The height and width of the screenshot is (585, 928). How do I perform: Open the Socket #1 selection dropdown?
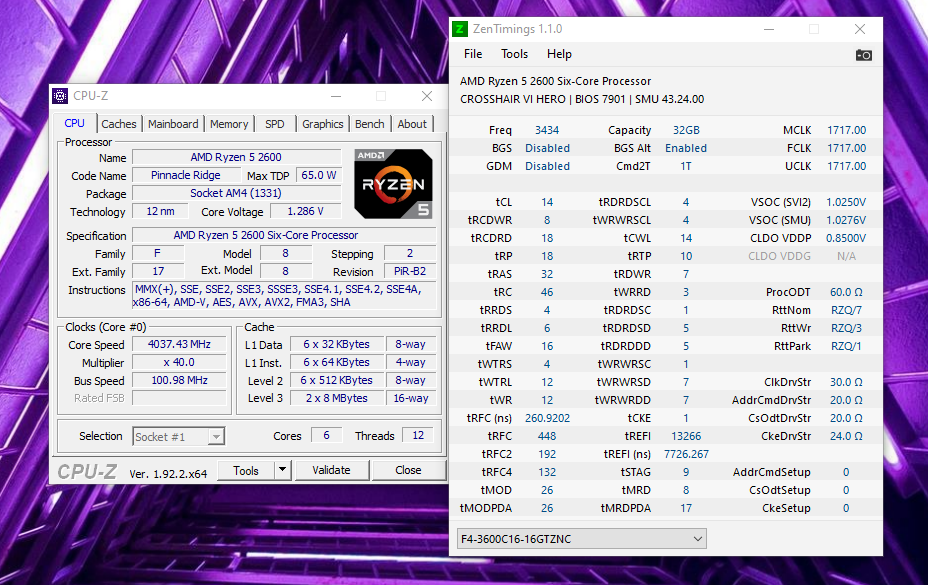pos(179,436)
